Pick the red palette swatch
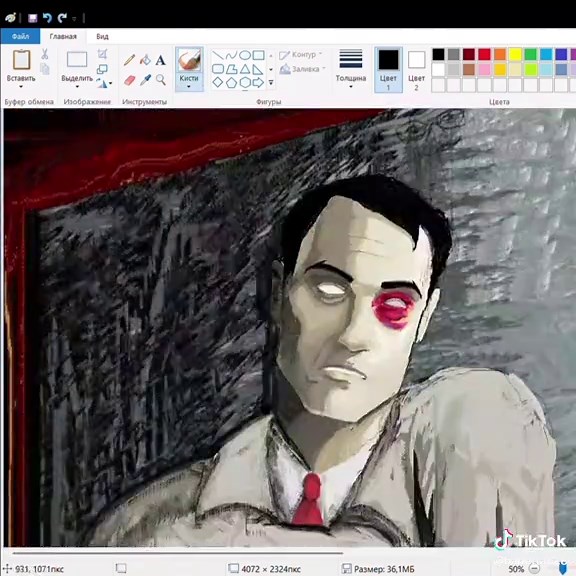The width and height of the screenshot is (576, 576). coord(484,54)
